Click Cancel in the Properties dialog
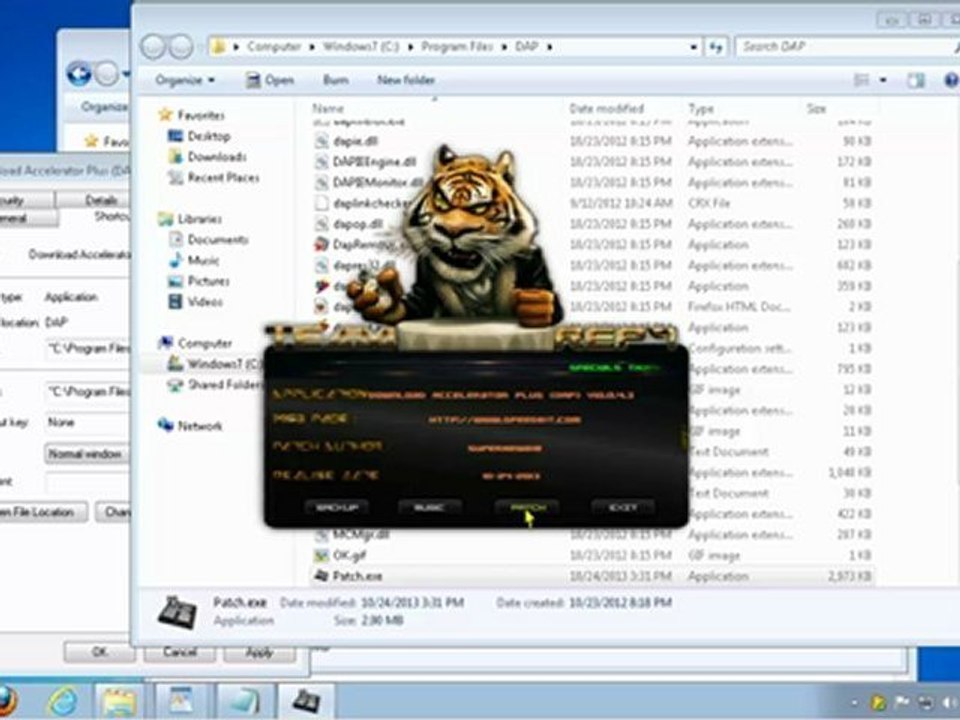The height and width of the screenshot is (720, 960). point(179,652)
